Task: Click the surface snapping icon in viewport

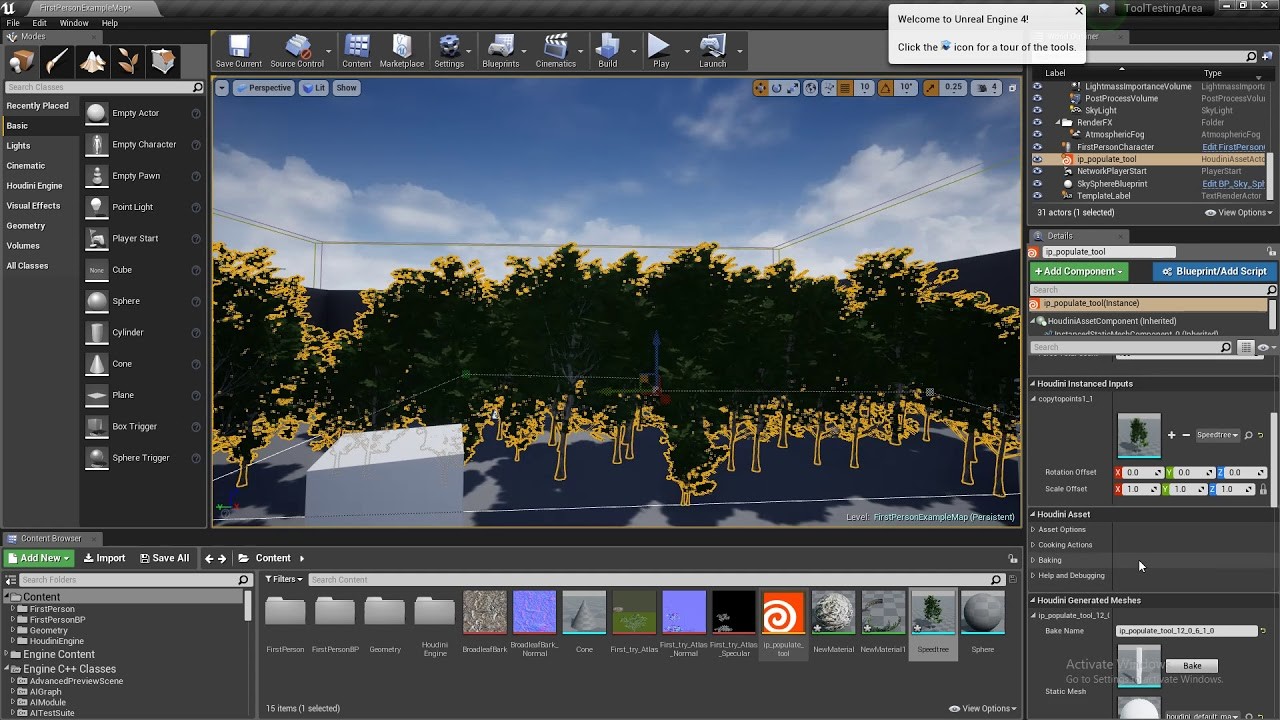Action: click(x=828, y=88)
